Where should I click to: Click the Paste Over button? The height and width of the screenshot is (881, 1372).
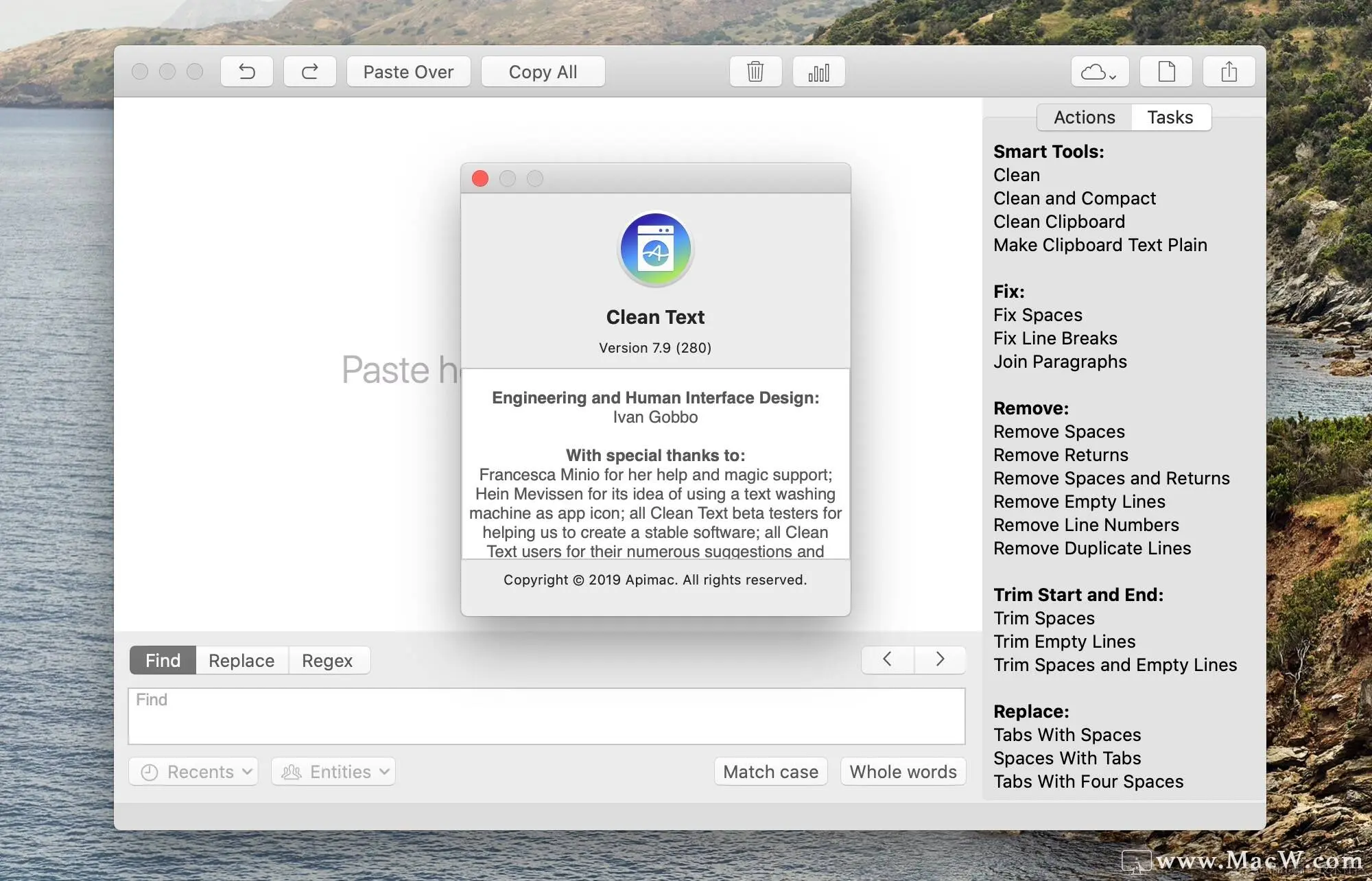point(409,71)
